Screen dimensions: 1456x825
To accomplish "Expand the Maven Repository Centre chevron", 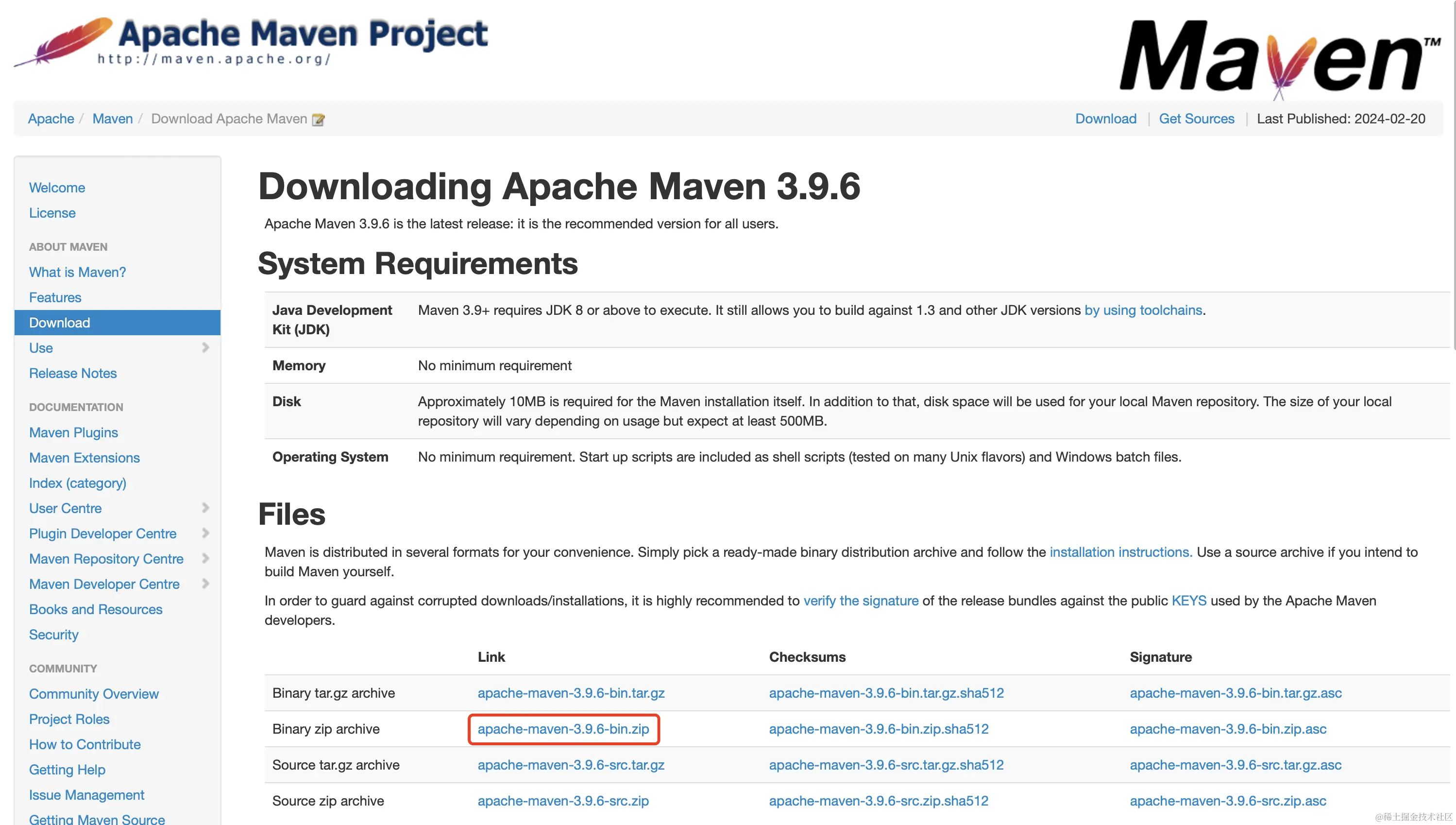I will point(205,558).
